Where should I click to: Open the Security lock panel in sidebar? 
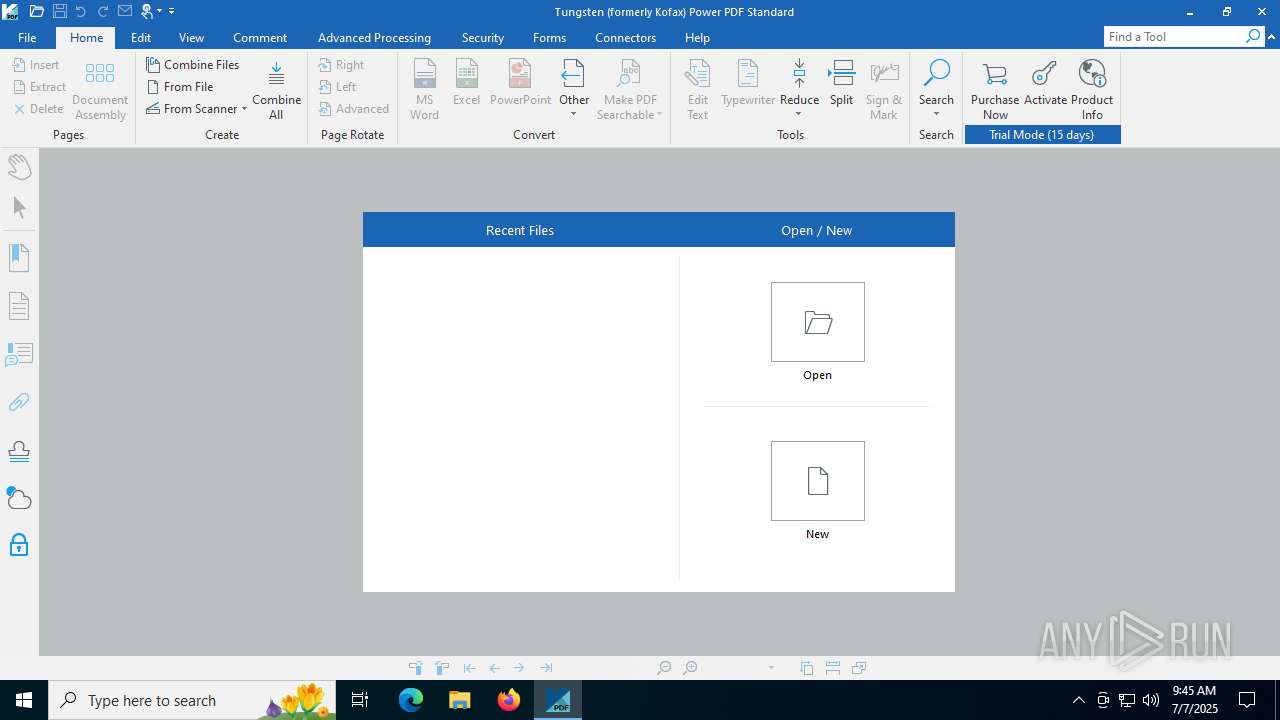click(x=19, y=545)
